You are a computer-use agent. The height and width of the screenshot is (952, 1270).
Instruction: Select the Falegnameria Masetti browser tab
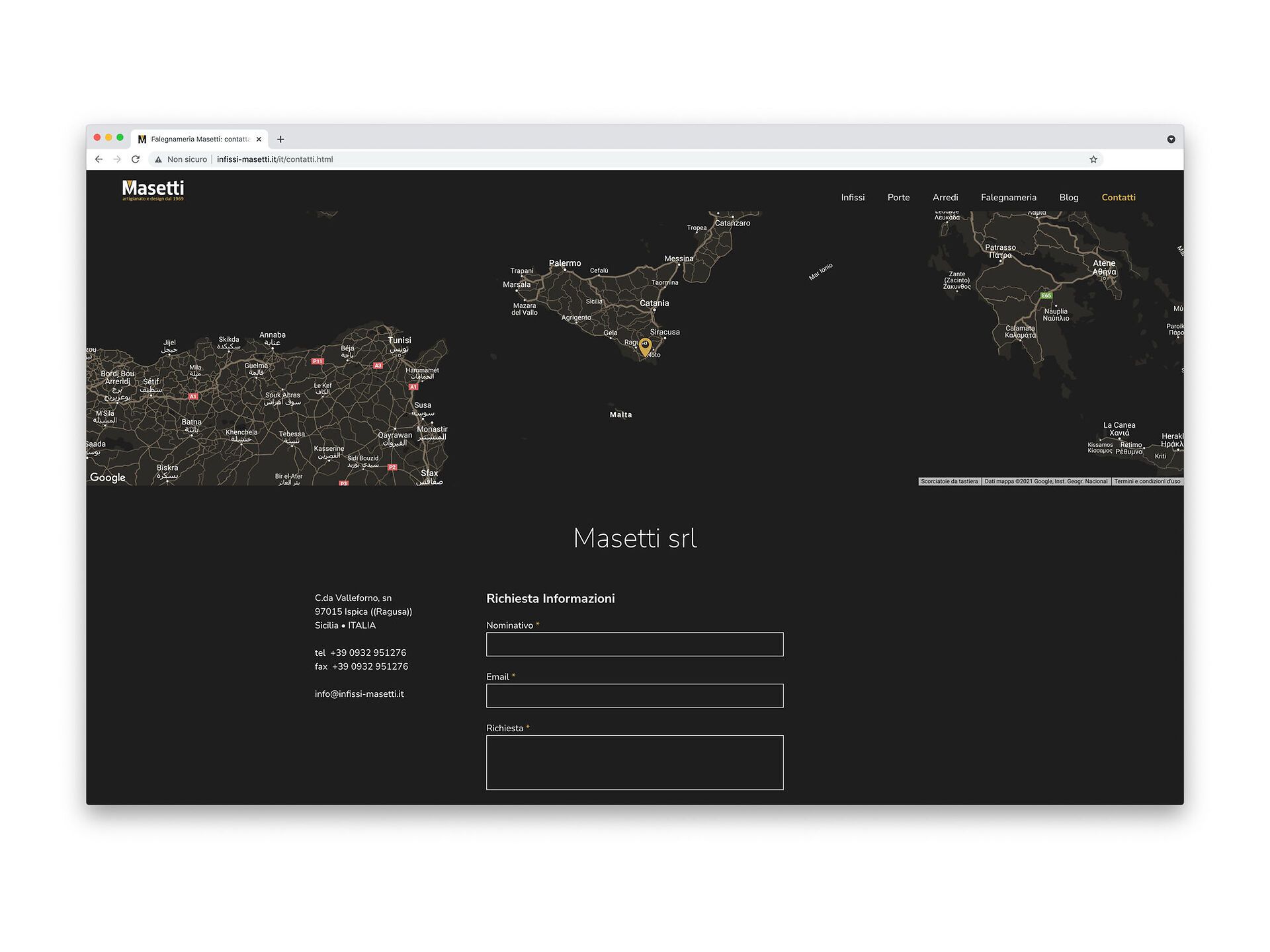(199, 139)
